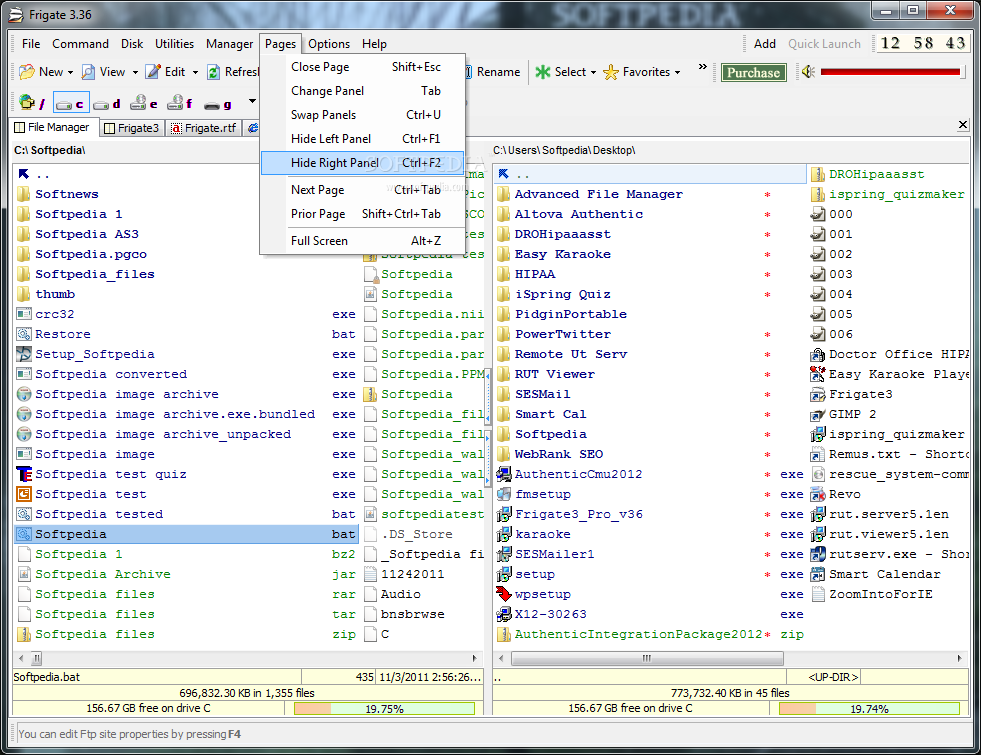This screenshot has height=755, width=981.
Task: Expand the drive bar dropdown arrow
Action: tap(252, 101)
